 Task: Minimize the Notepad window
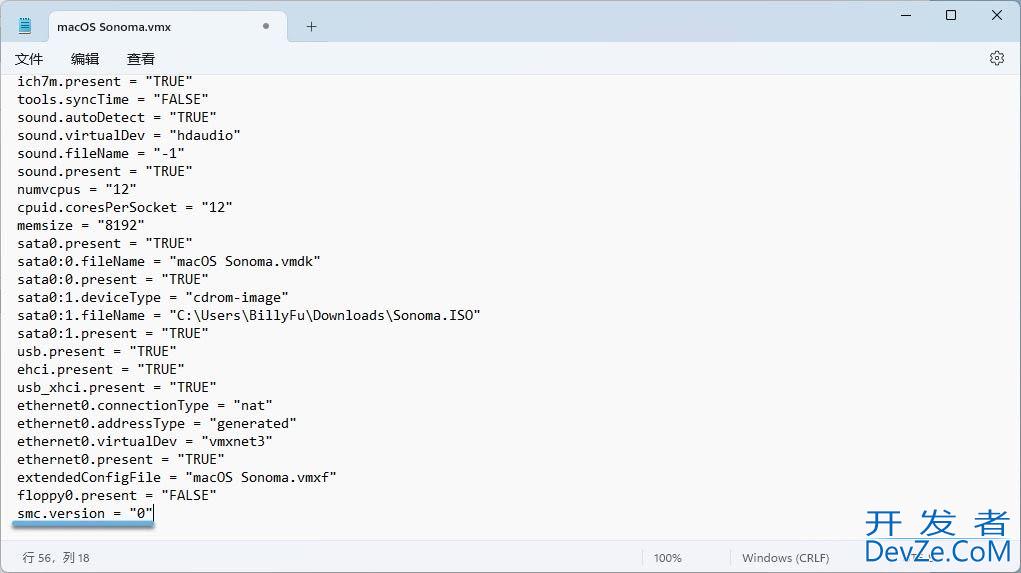pyautogui.click(x=906, y=15)
